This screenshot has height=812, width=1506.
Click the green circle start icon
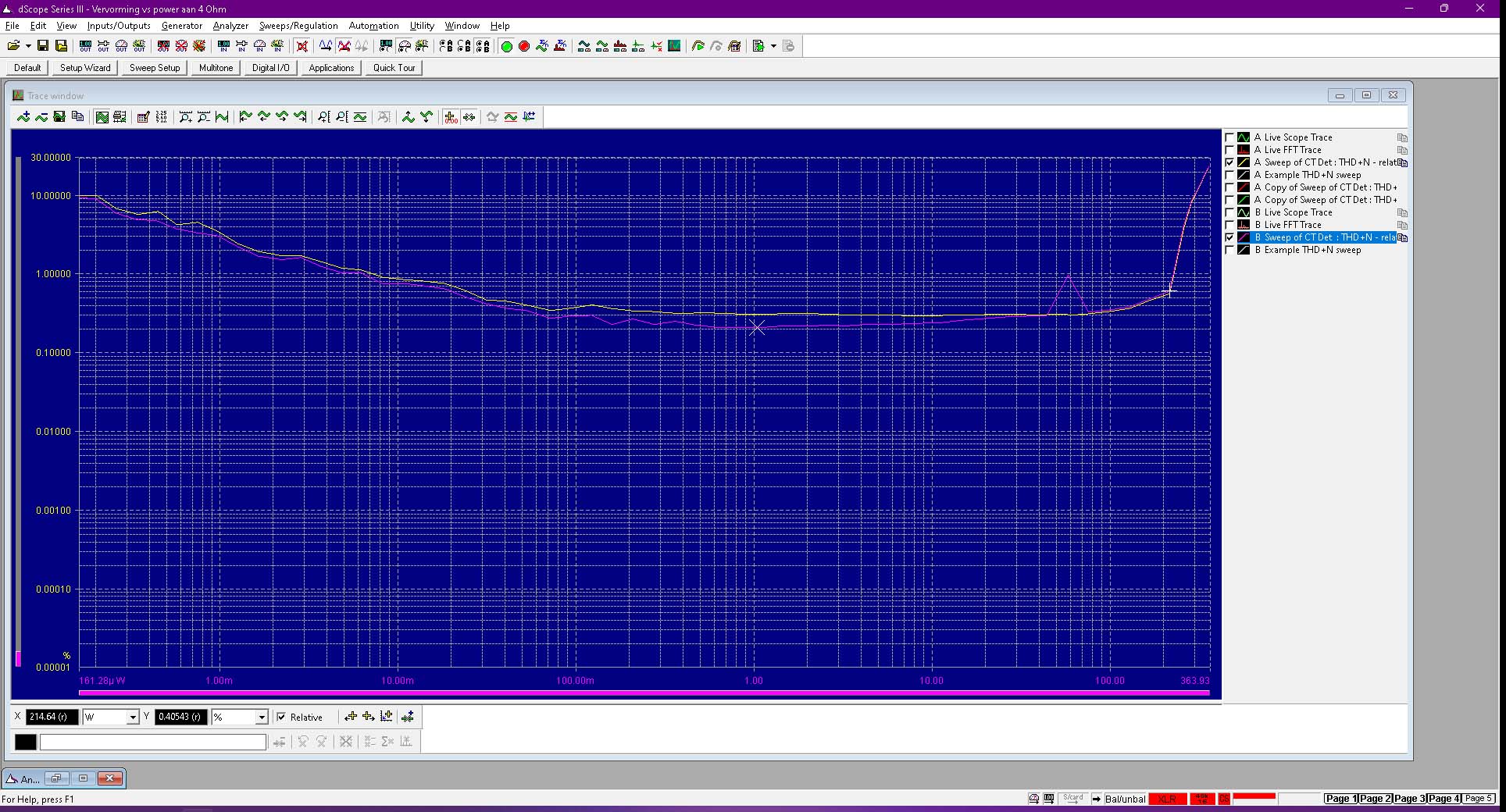[x=506, y=46]
